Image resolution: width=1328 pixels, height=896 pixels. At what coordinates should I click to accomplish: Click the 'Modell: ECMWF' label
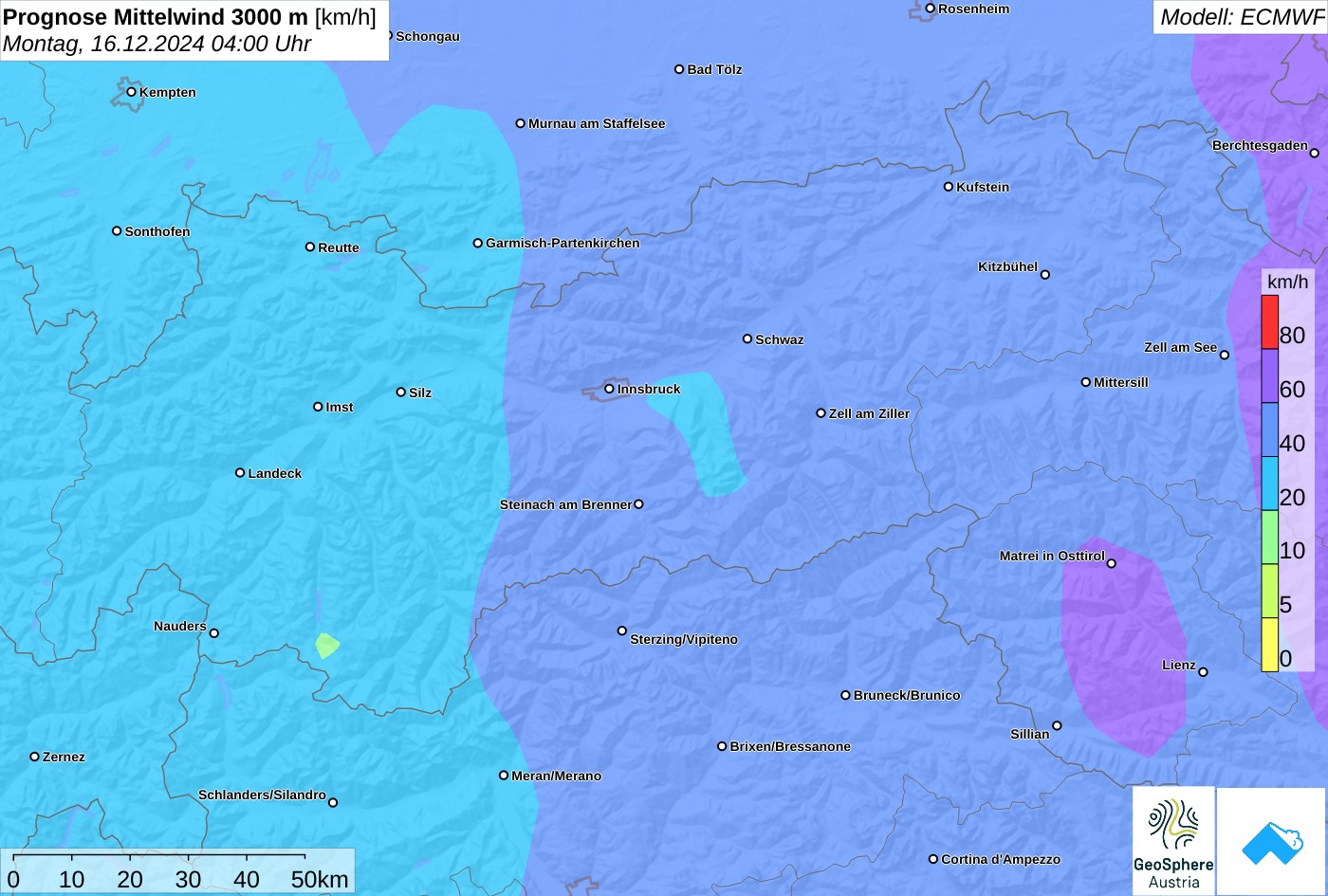tap(1241, 16)
